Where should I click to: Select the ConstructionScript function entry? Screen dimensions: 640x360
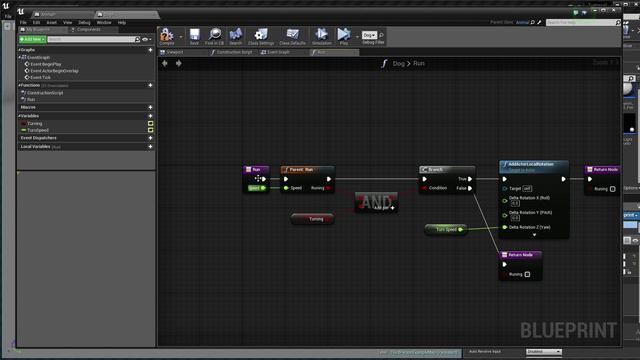(x=45, y=93)
